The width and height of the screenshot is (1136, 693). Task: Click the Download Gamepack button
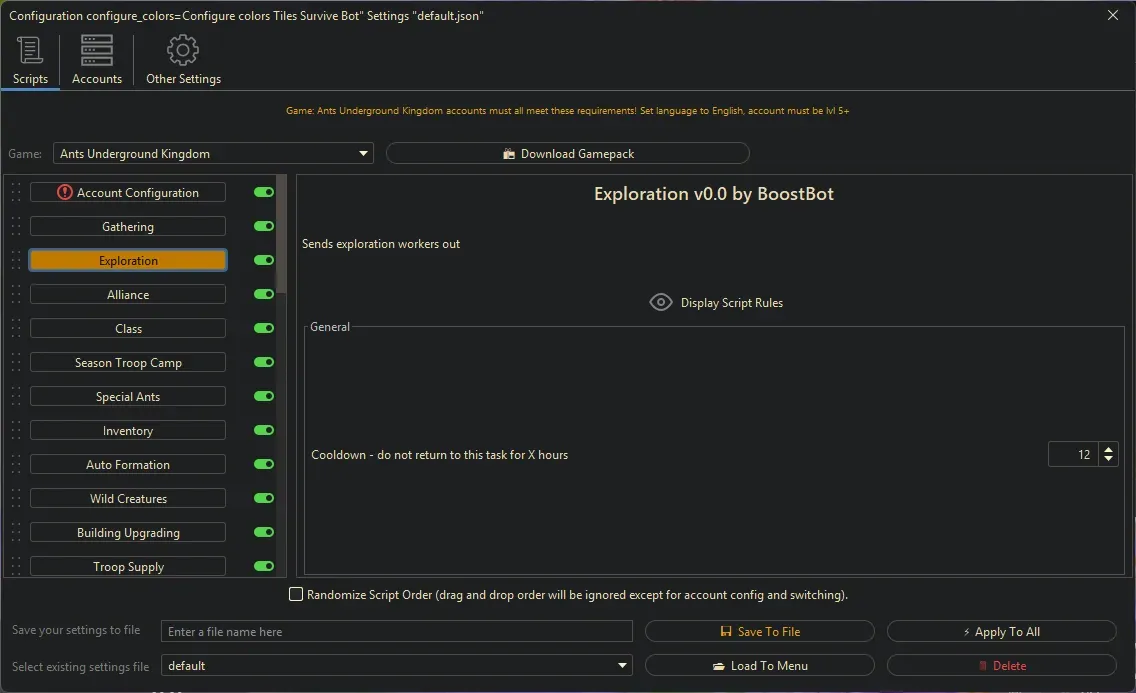click(x=567, y=154)
